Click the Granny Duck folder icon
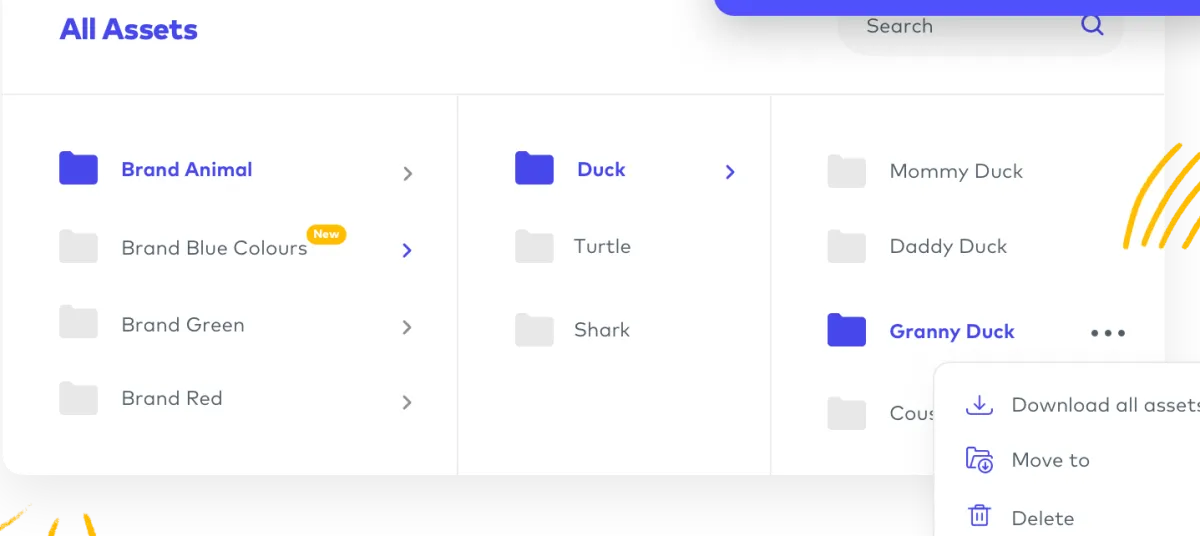This screenshot has height=536, width=1200. (846, 330)
